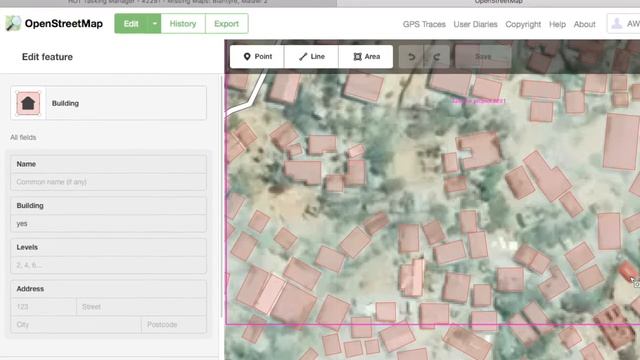640x360 pixels.
Task: Click the Name input field
Action: [x=109, y=182]
